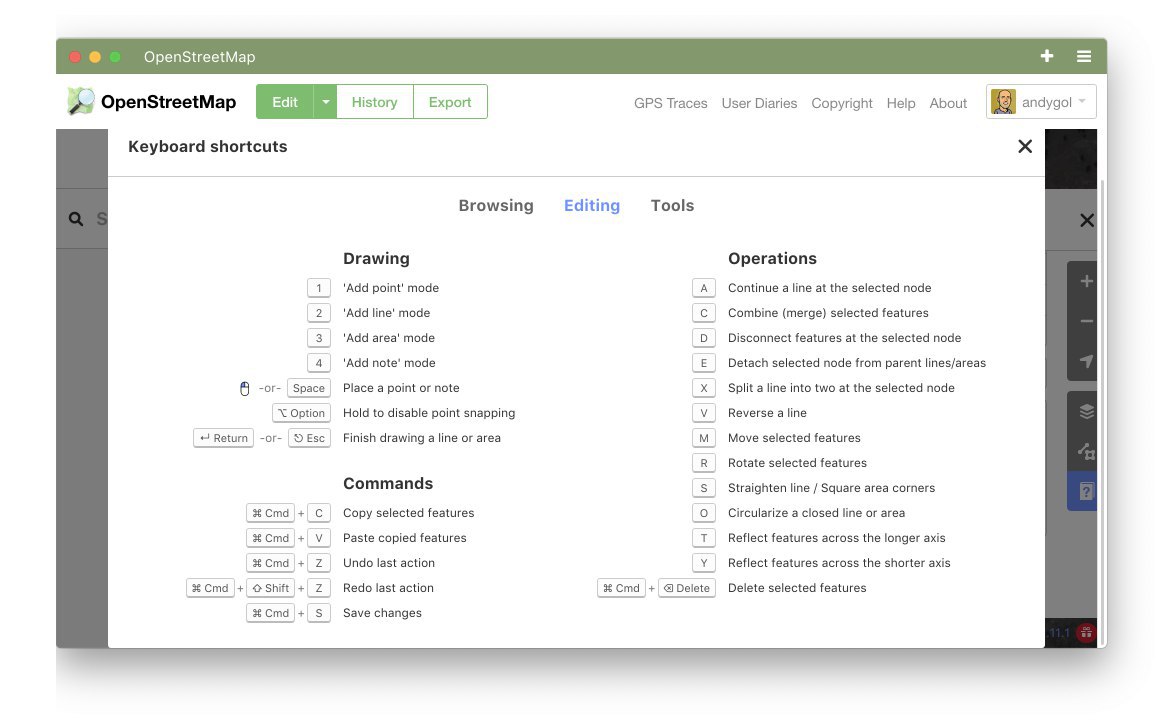Select the Editing tab
This screenshot has height=722, width=1163.
pyautogui.click(x=592, y=206)
